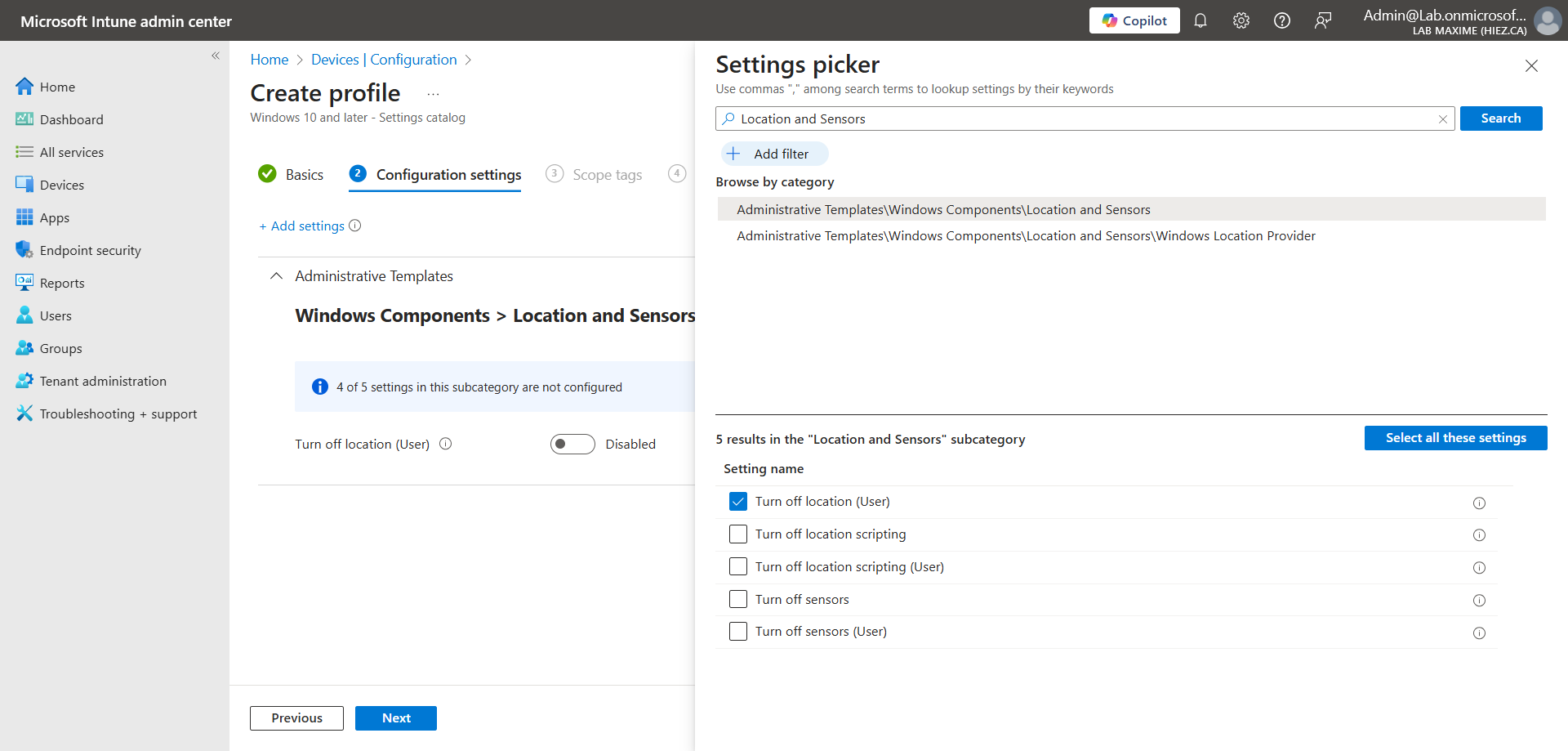
Task: Open Tenant administration in sidebar
Action: pyautogui.click(x=103, y=381)
